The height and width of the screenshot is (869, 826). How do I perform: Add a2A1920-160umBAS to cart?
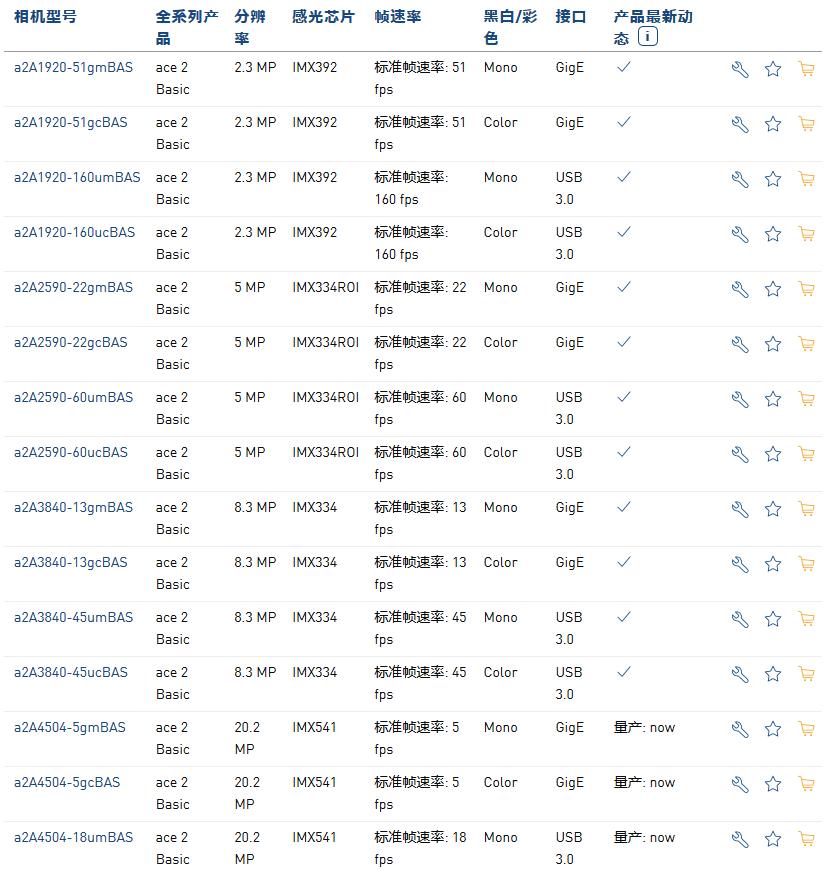pyautogui.click(x=807, y=178)
